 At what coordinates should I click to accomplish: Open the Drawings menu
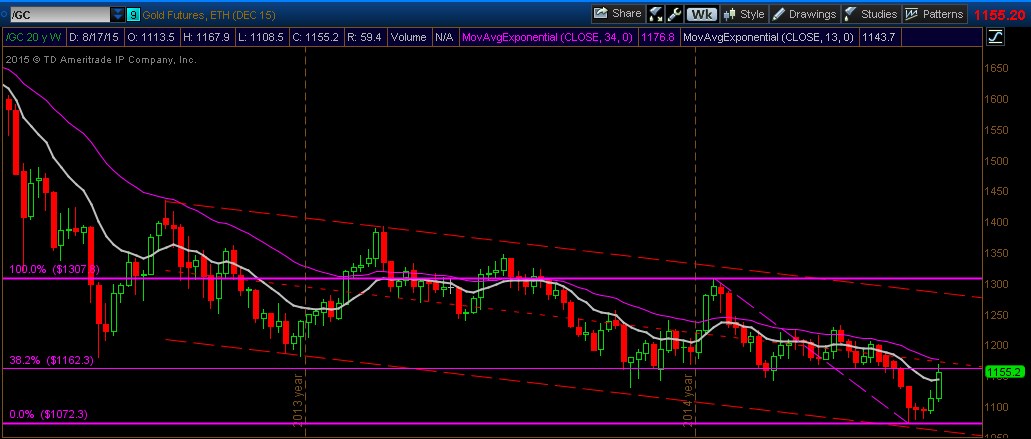pyautogui.click(x=804, y=14)
